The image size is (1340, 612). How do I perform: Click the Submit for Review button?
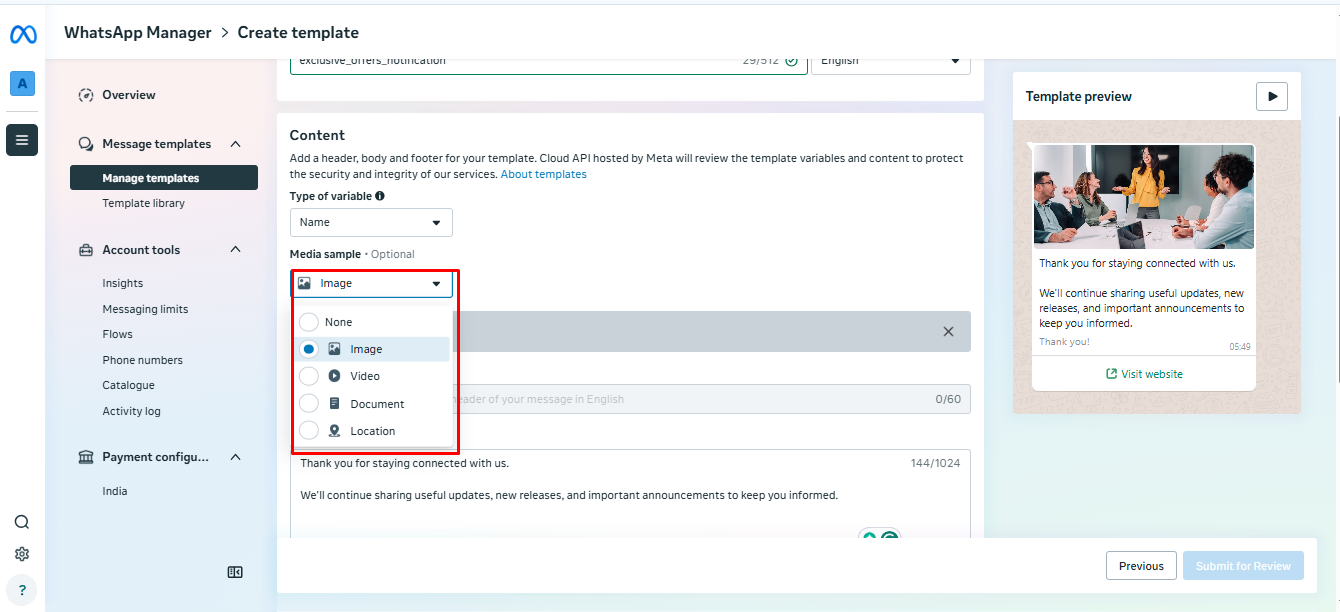1243,566
